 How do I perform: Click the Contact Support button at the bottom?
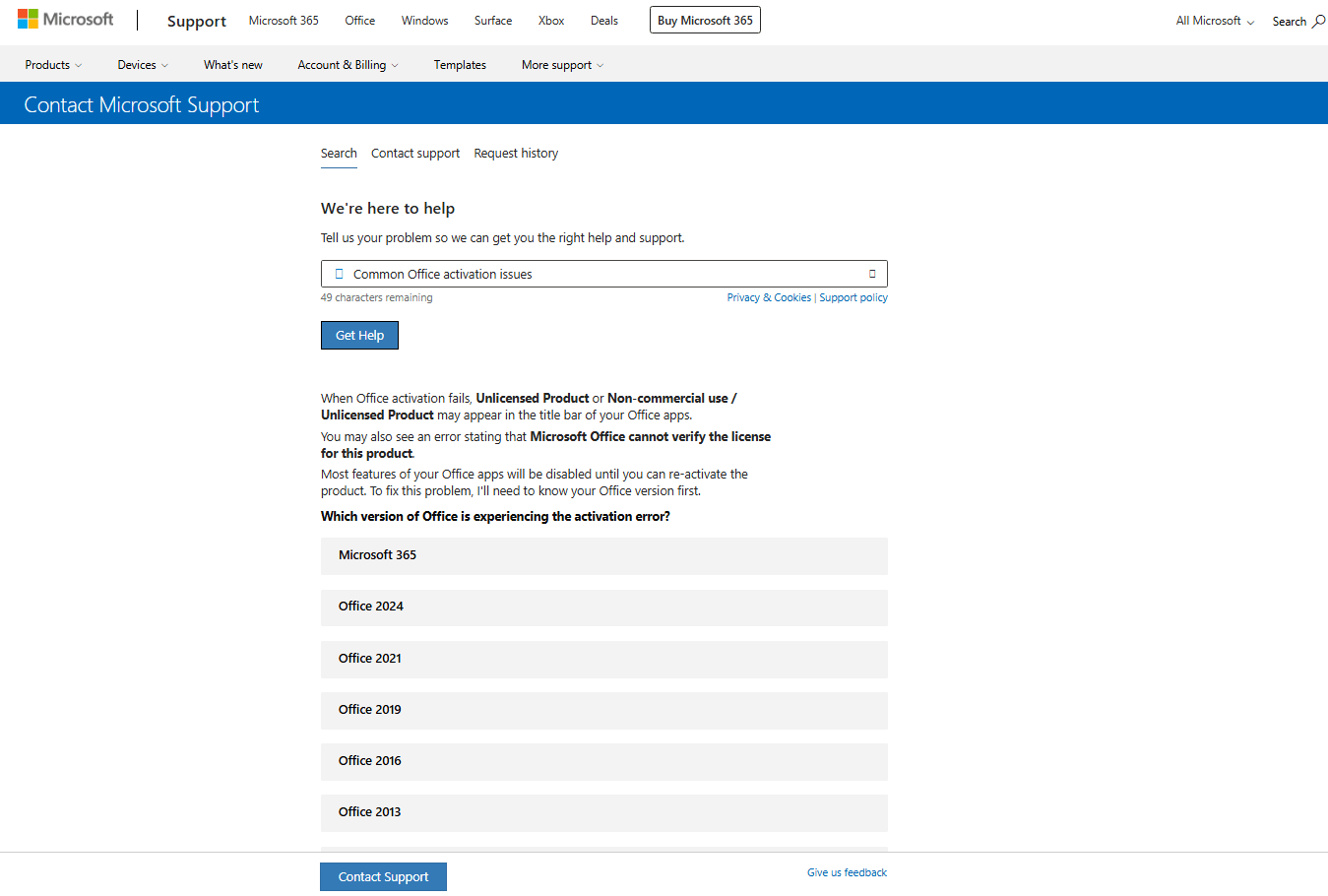(383, 876)
